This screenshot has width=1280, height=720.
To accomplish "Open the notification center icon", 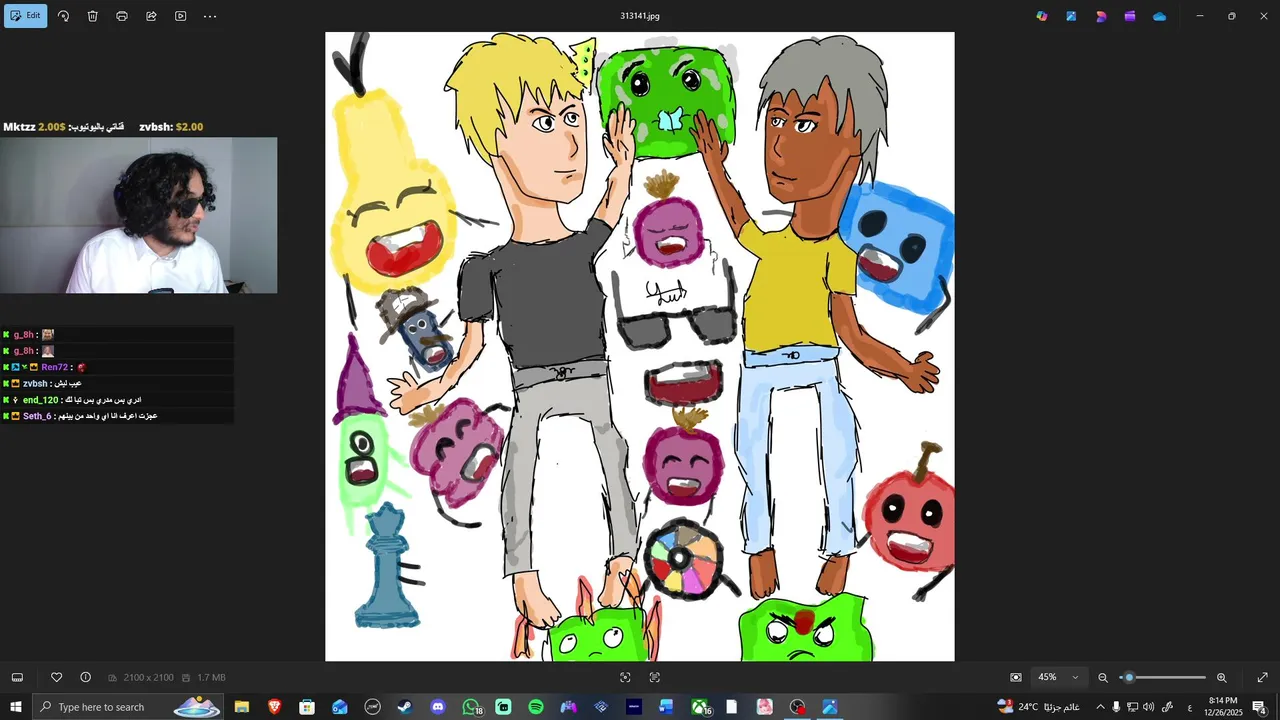I will [x=1259, y=707].
